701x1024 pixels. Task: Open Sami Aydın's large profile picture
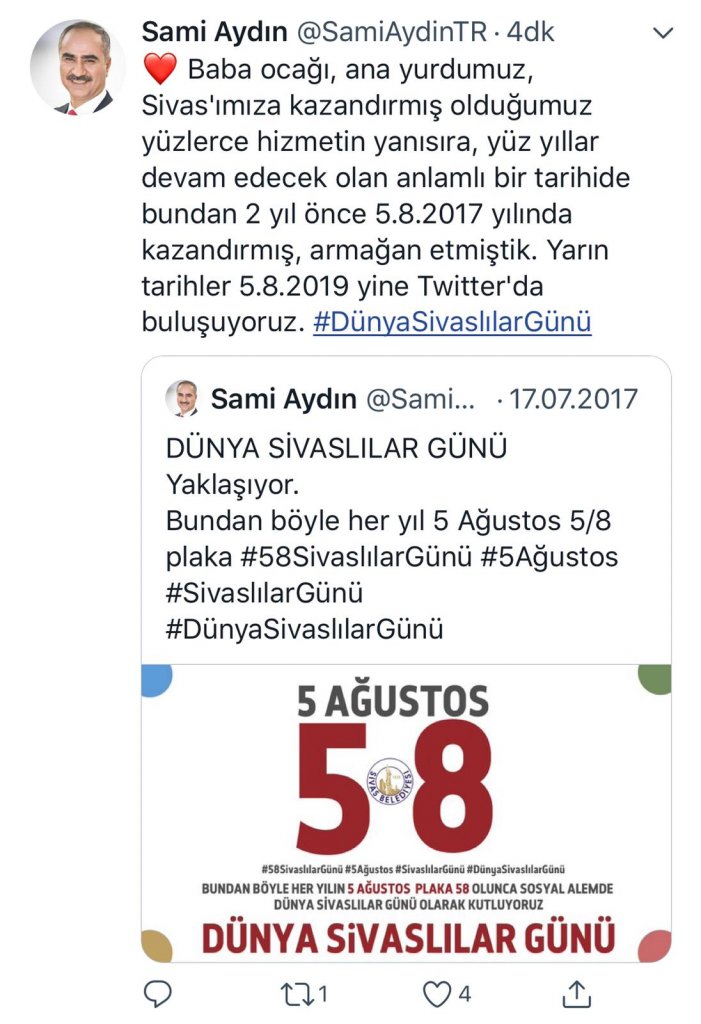77,67
